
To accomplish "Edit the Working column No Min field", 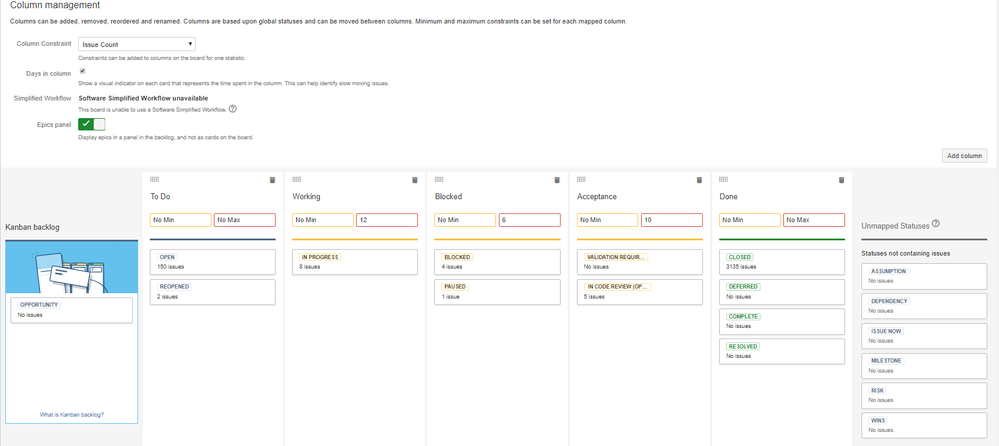I will tap(323, 220).
